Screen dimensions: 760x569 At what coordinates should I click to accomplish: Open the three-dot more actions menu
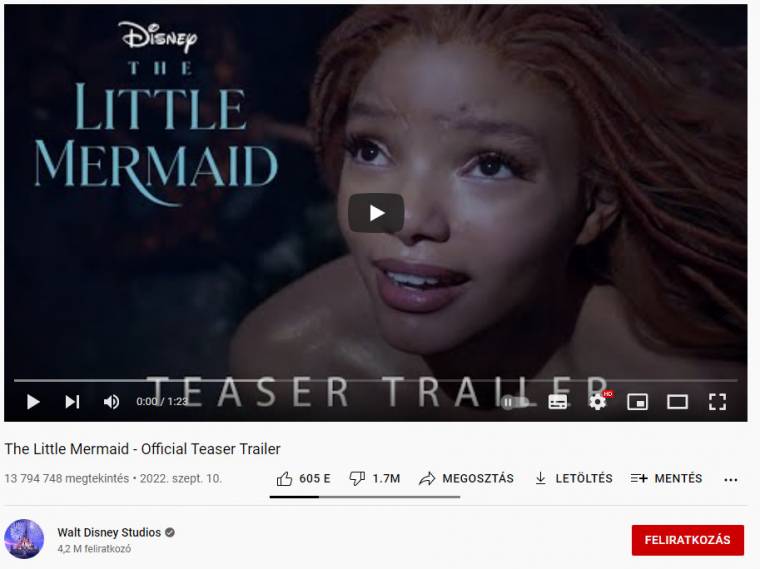[730, 480]
